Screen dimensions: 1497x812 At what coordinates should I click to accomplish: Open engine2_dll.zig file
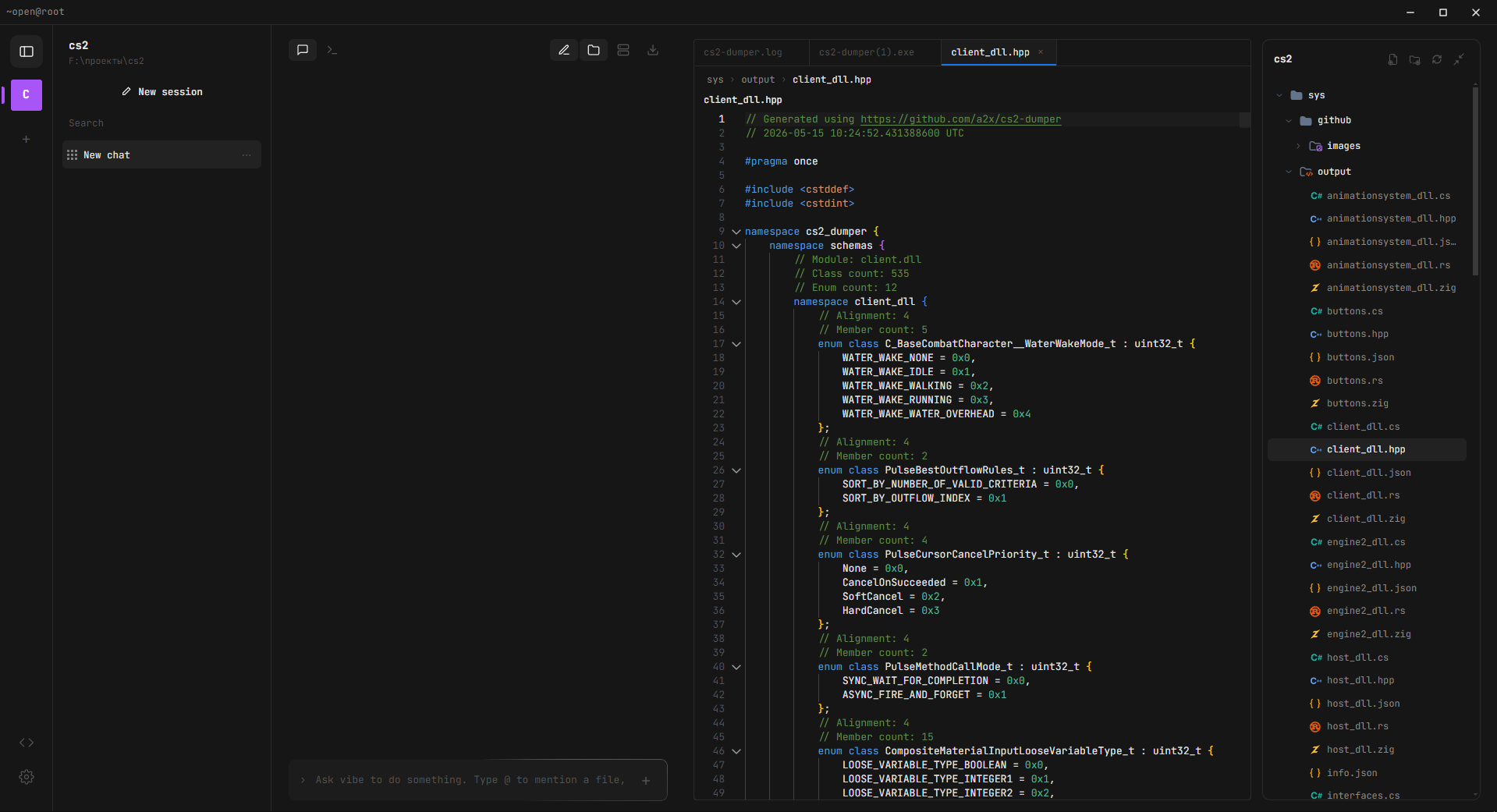coord(1368,634)
